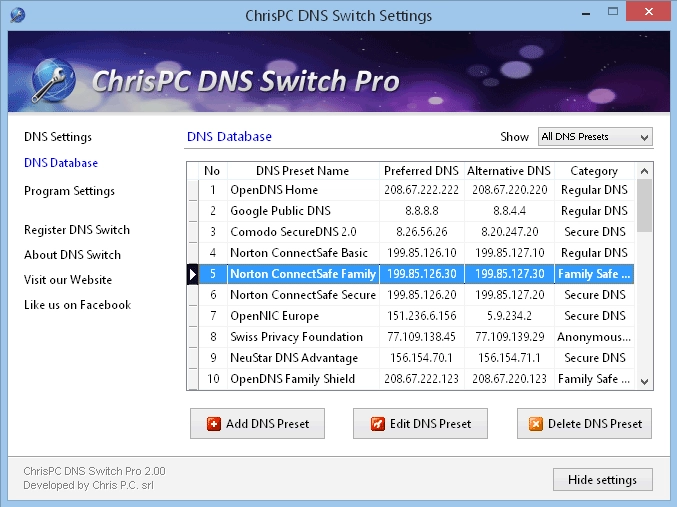Click the DNS Preset Name column header
677x507 pixels.
tap(303, 171)
